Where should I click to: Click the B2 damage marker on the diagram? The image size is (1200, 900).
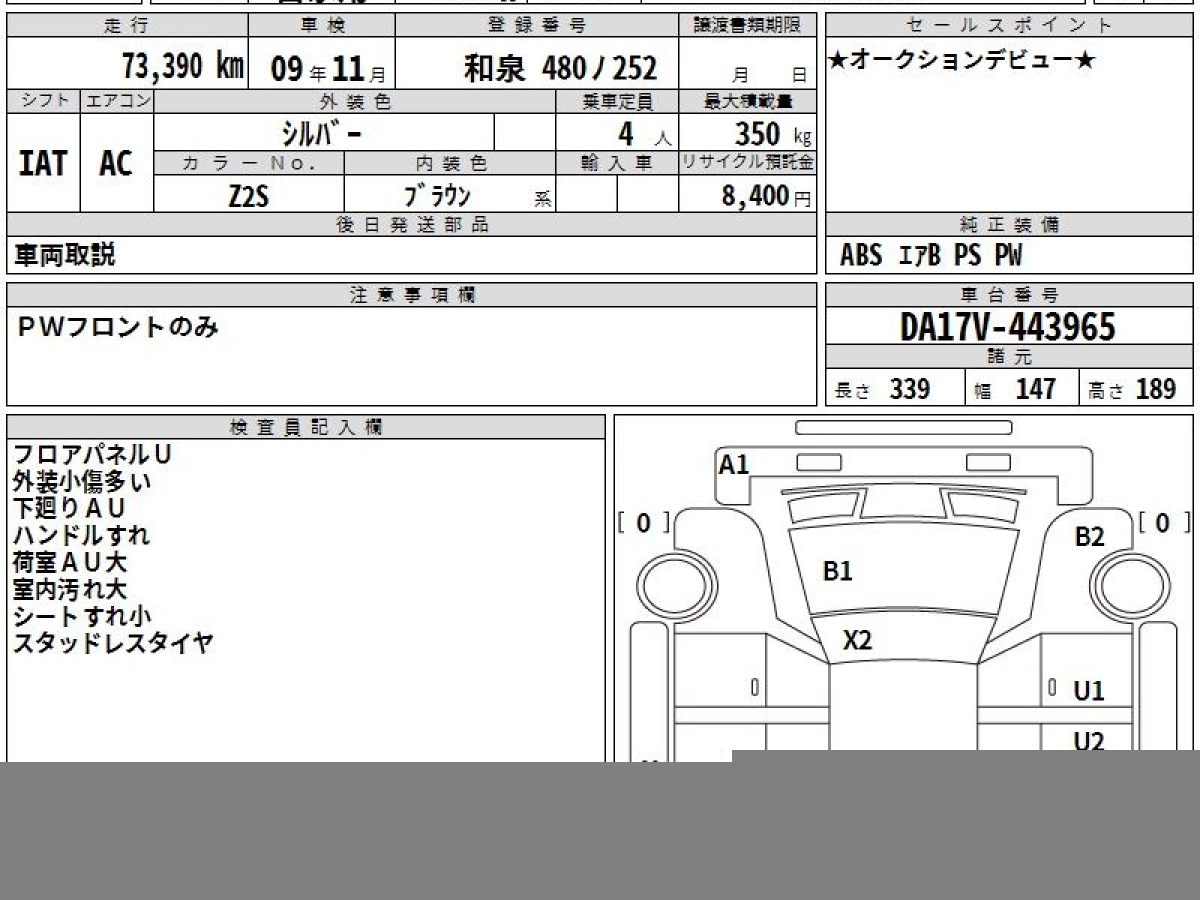[x=1089, y=537]
